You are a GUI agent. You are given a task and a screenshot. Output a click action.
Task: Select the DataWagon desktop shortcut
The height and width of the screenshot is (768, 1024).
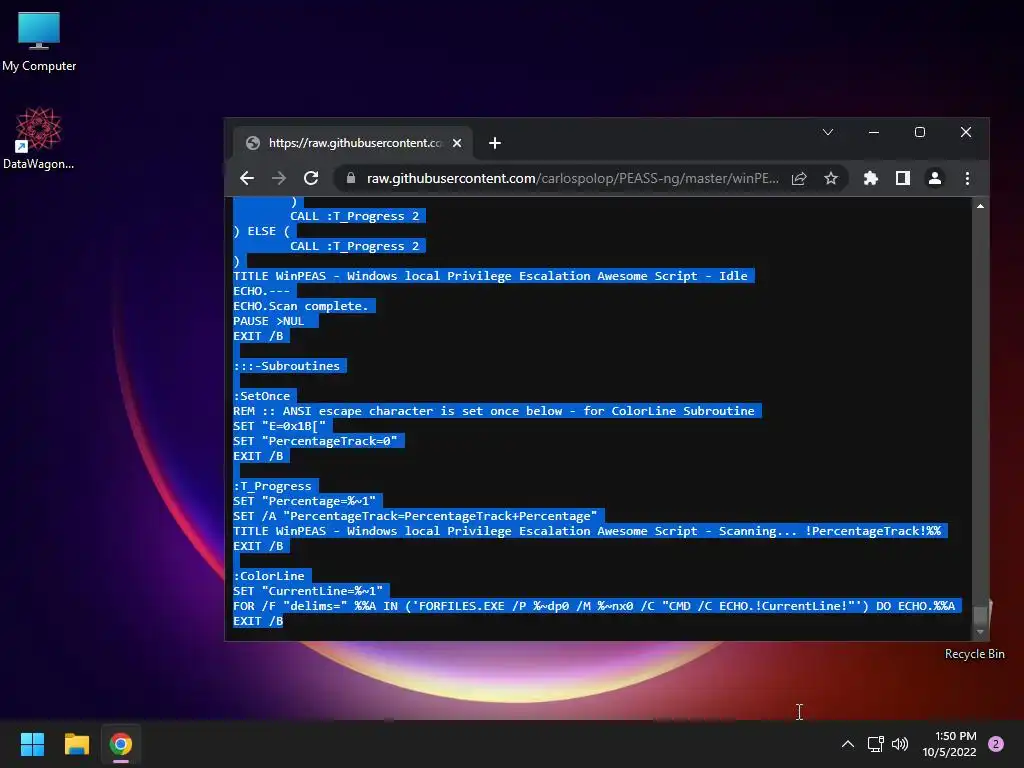click(x=39, y=138)
